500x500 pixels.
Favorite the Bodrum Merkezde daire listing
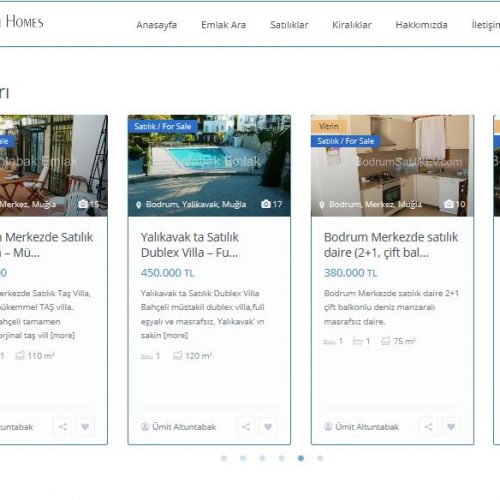pyautogui.click(x=451, y=426)
